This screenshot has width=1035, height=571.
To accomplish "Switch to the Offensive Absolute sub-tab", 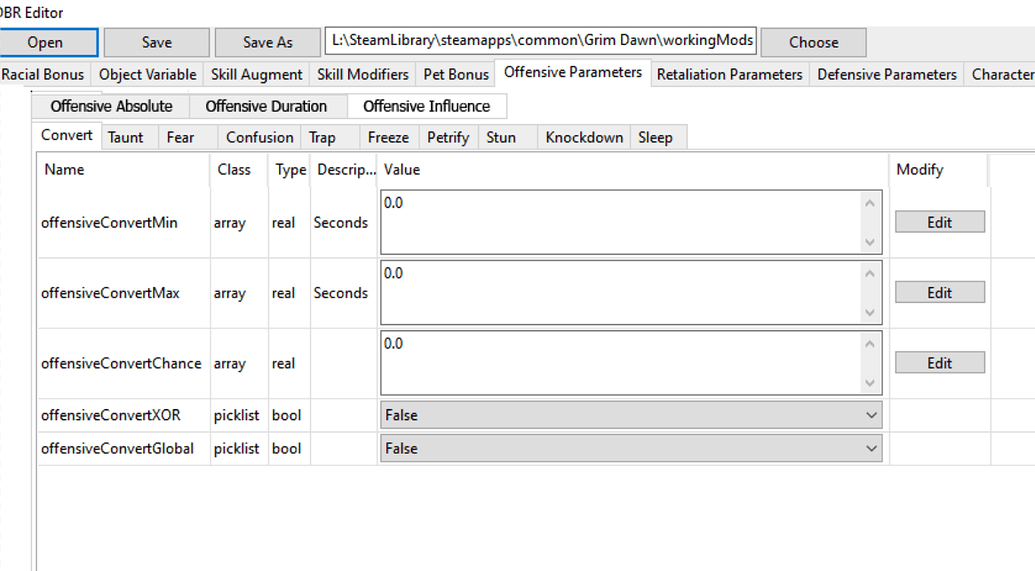I will [x=111, y=106].
